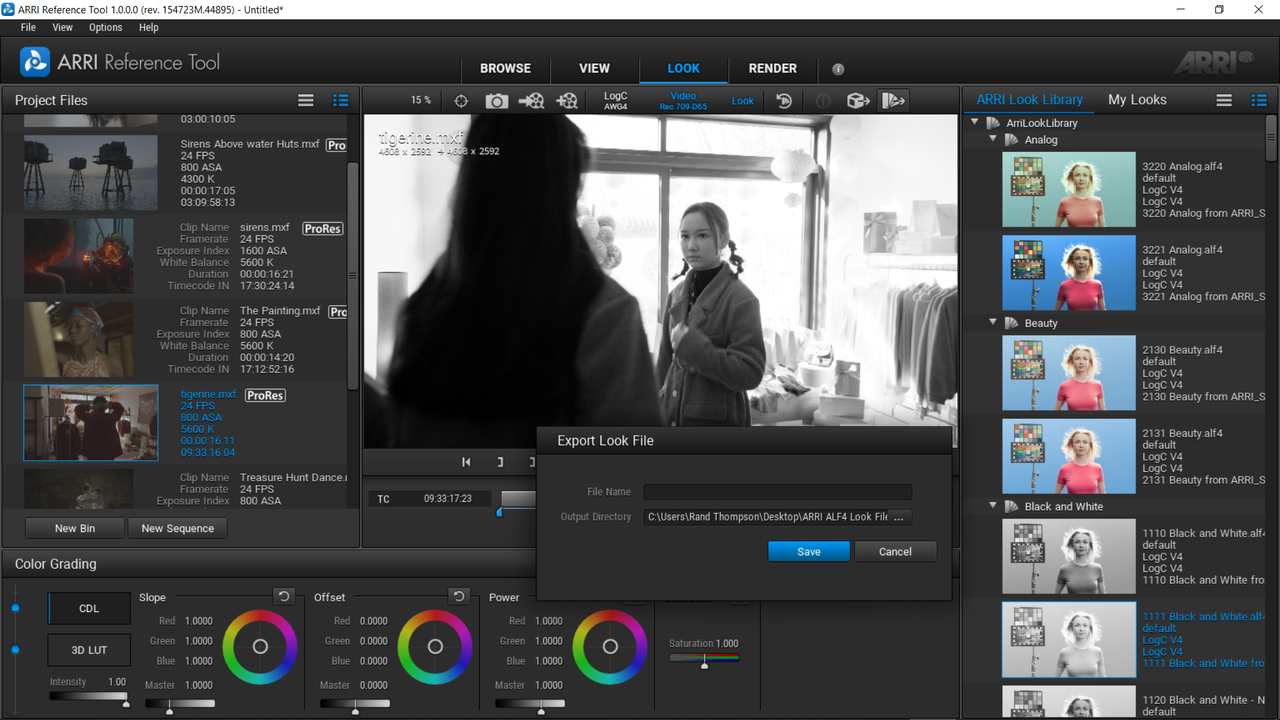Reset the Slope color wheel

point(284,596)
